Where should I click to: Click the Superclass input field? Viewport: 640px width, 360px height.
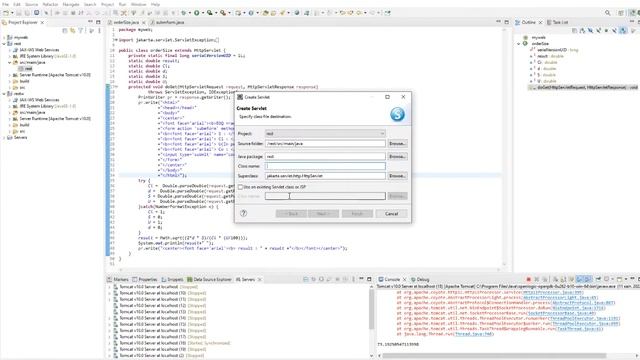[x=325, y=176]
